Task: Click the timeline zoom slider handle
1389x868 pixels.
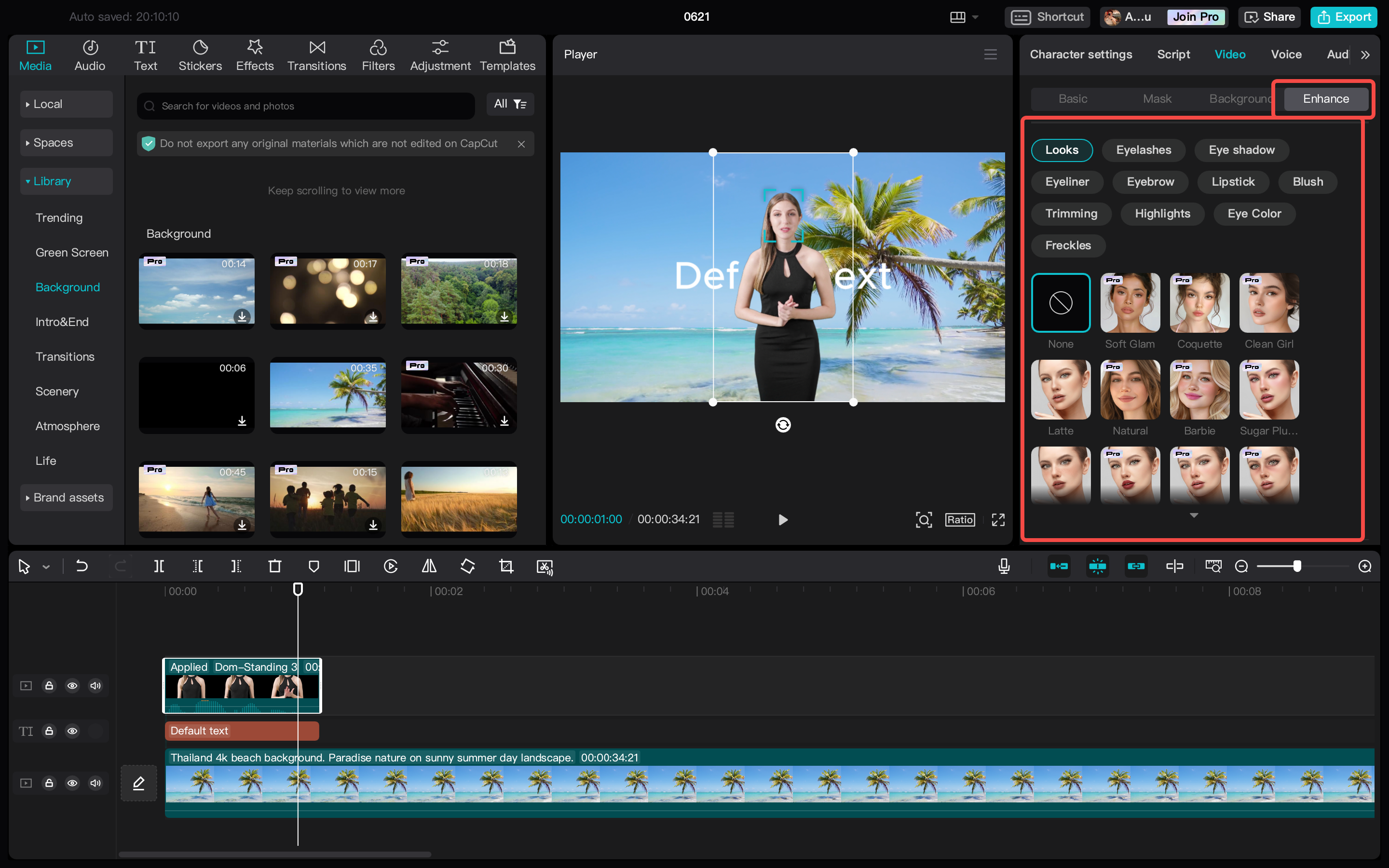Action: pos(1297,567)
